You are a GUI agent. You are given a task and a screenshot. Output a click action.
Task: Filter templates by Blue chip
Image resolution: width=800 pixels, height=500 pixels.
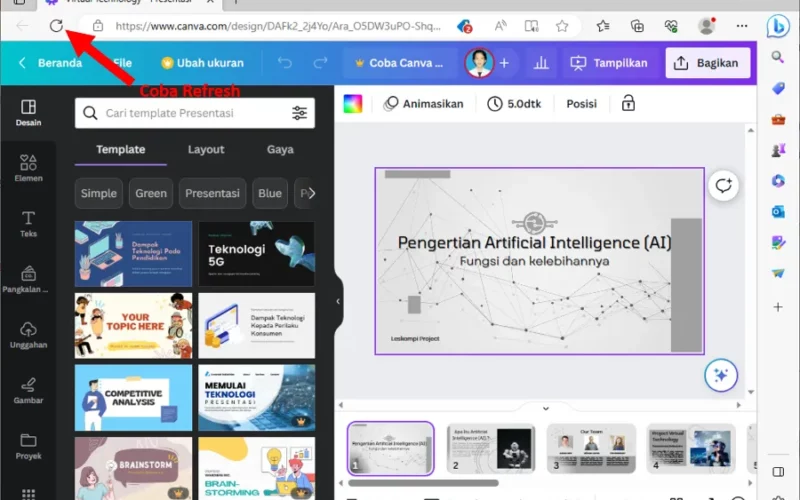click(270, 193)
